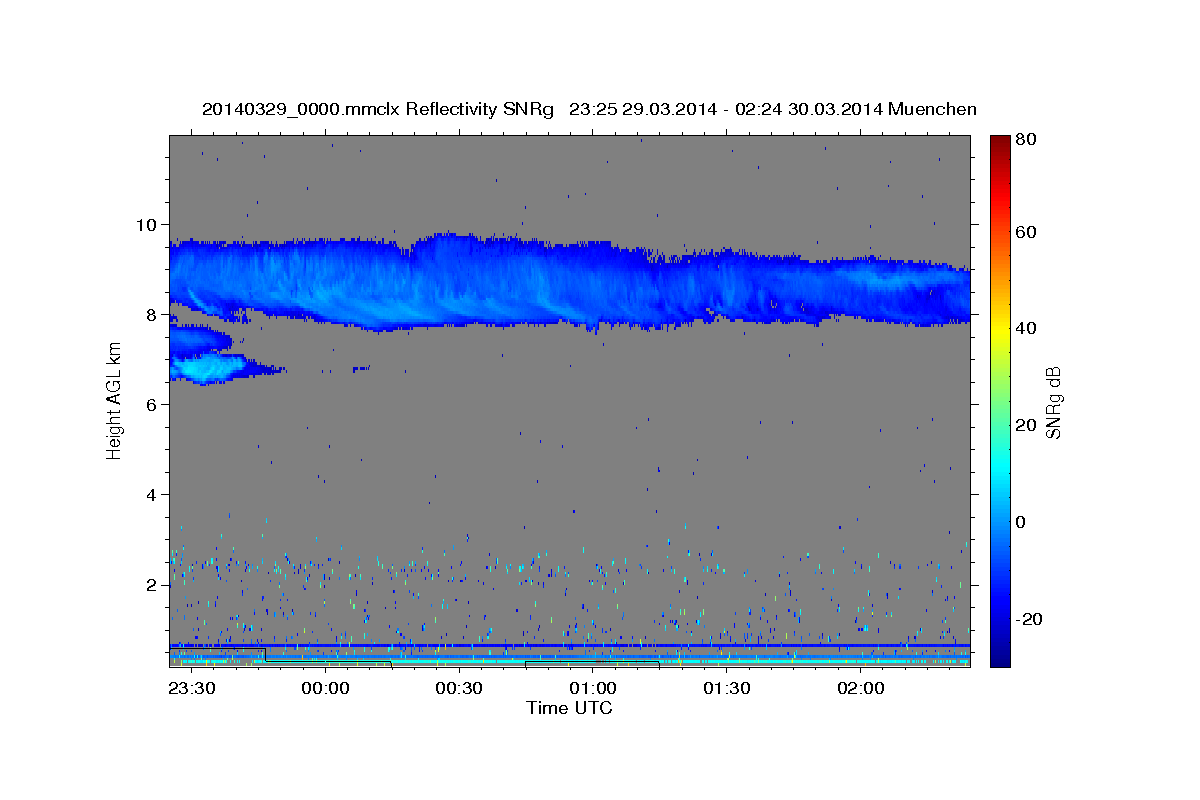The image size is (1200, 800).
Task: Click the colorbar value 0
Action: [x=1022, y=522]
